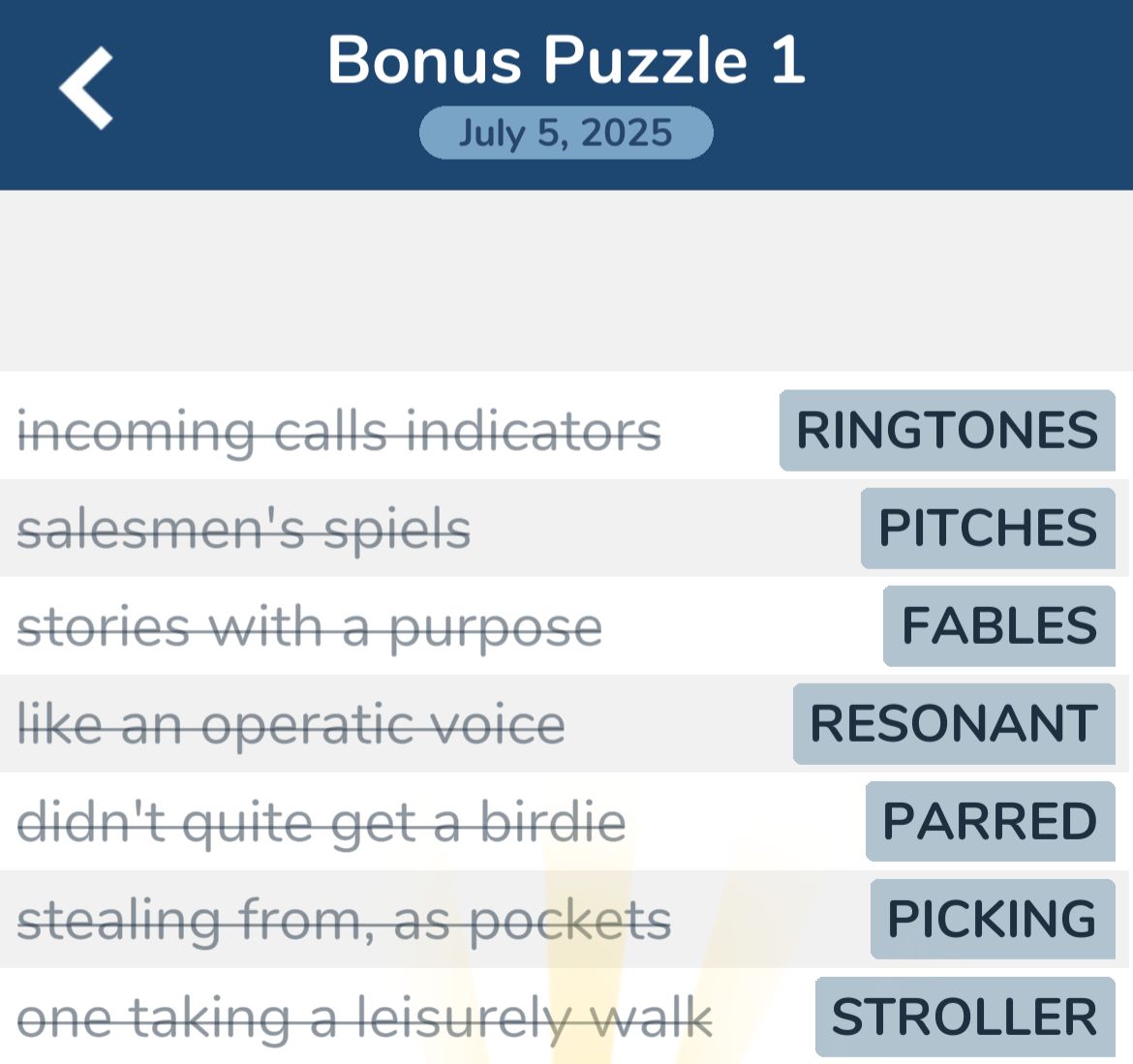Tap the clue 'salesmen's spiels'
This screenshot has width=1133, height=1064.
[x=244, y=529]
